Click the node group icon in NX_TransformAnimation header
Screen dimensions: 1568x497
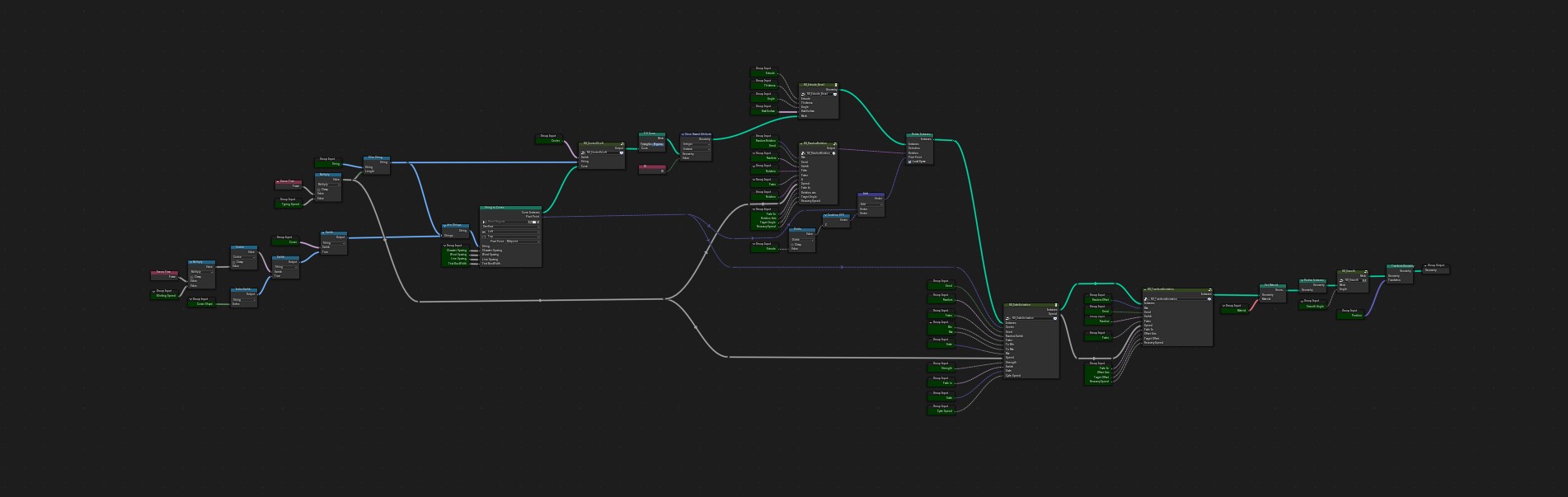tap(1209, 290)
